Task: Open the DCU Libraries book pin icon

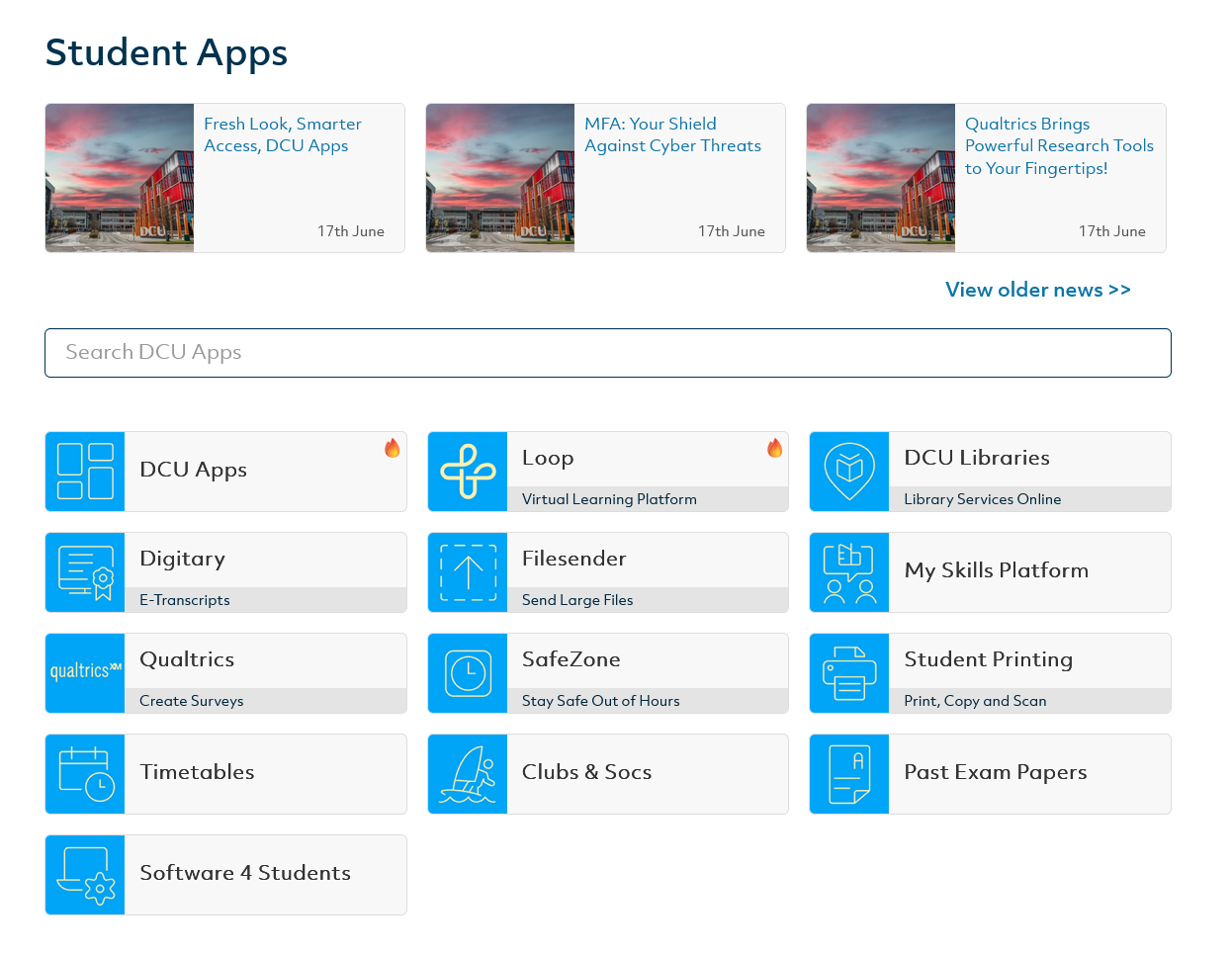Action: pyautogui.click(x=849, y=472)
